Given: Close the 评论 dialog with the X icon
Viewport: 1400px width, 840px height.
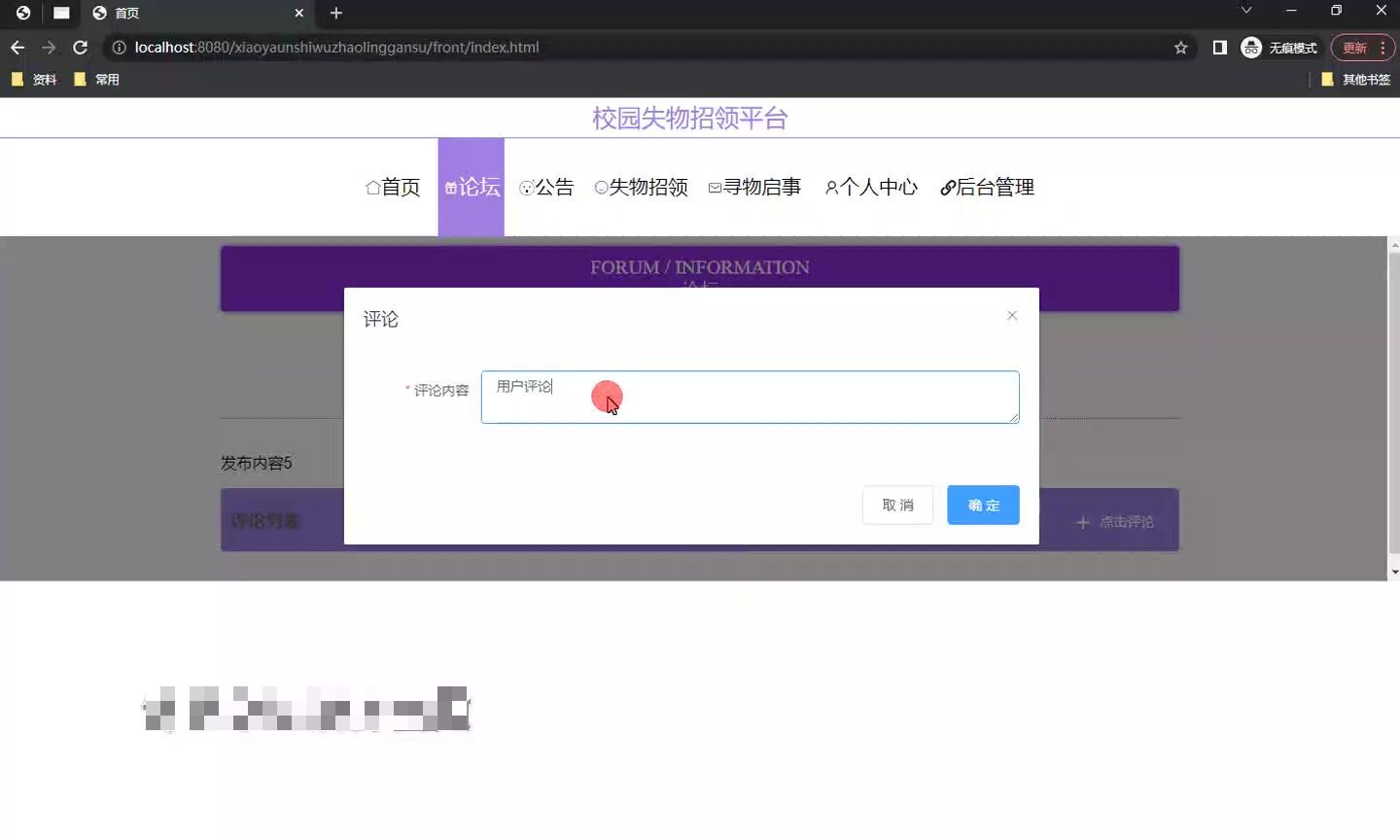Looking at the screenshot, I should [x=1012, y=315].
